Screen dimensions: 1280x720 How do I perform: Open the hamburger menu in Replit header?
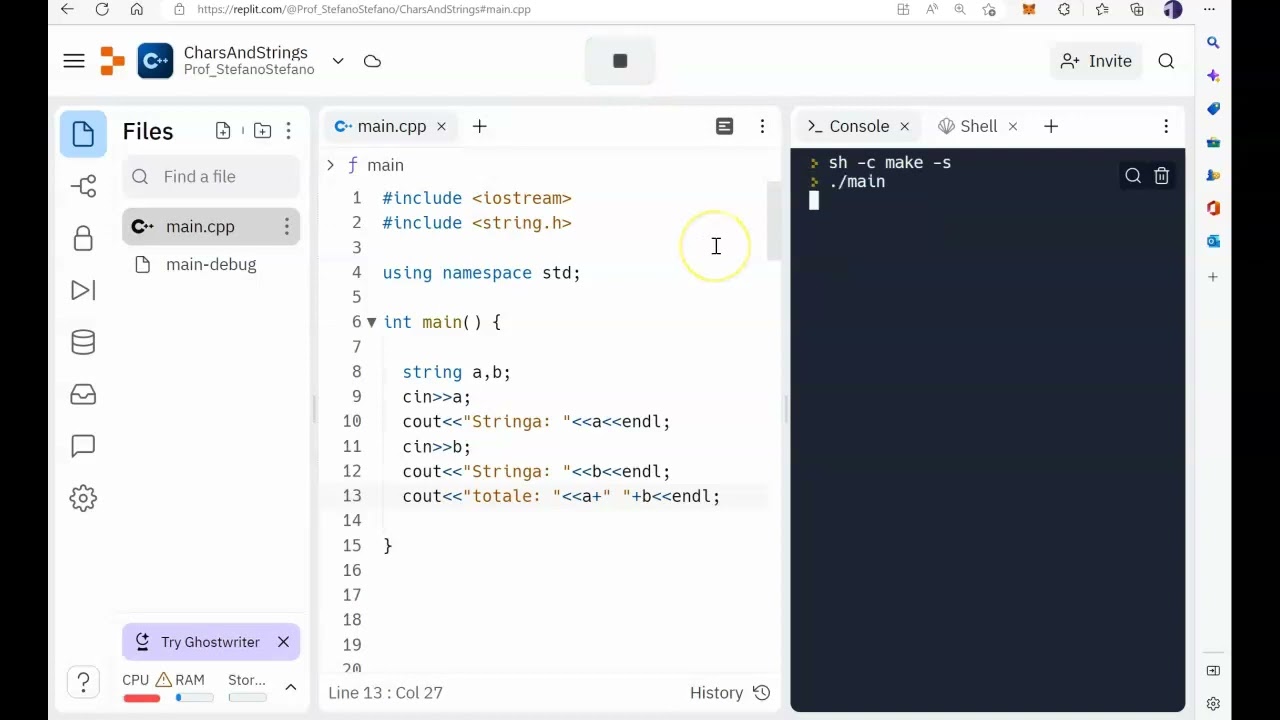point(74,61)
